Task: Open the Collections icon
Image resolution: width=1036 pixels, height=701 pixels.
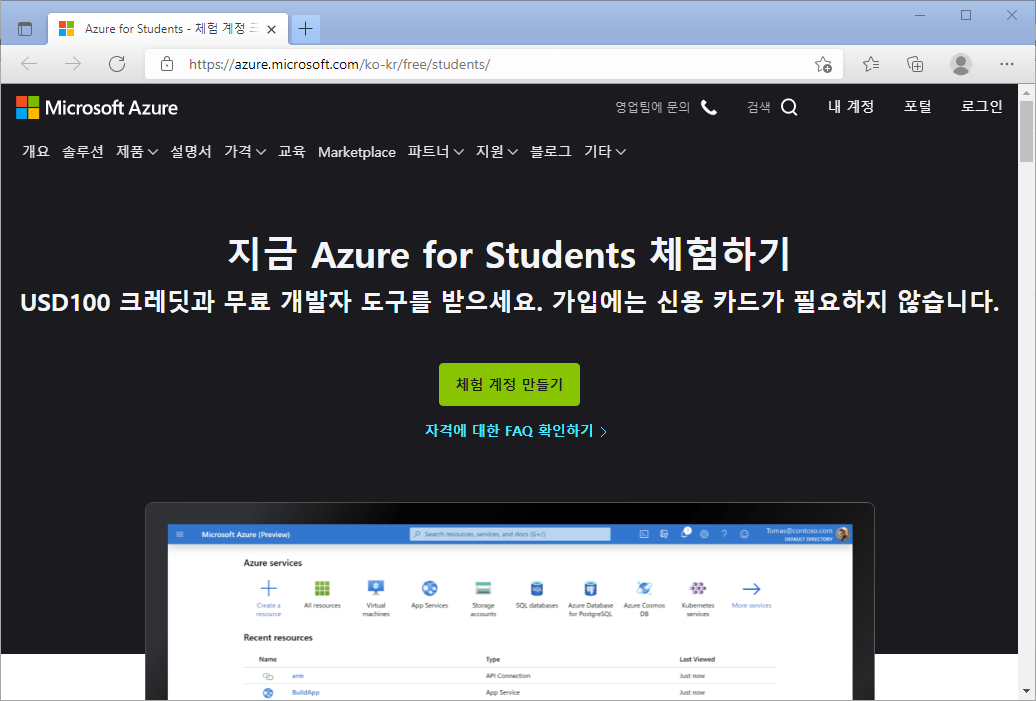Action: pyautogui.click(x=915, y=64)
